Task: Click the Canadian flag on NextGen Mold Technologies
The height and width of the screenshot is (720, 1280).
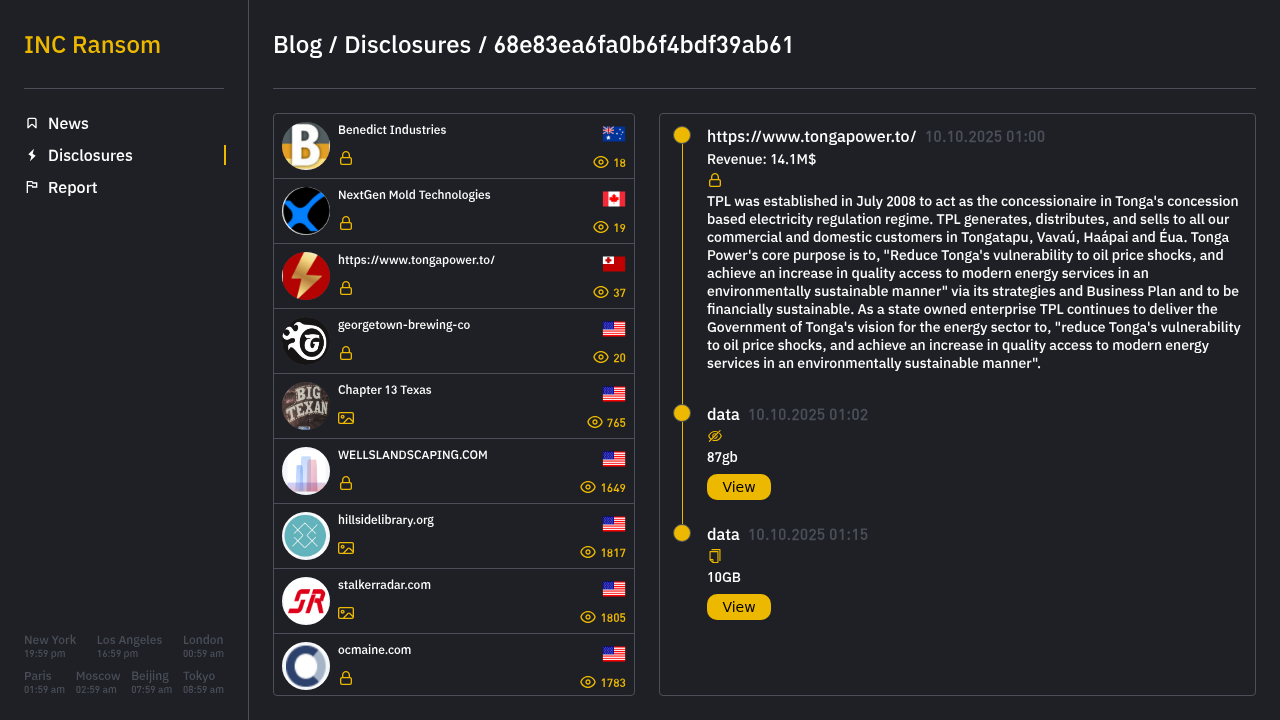Action: (614, 199)
